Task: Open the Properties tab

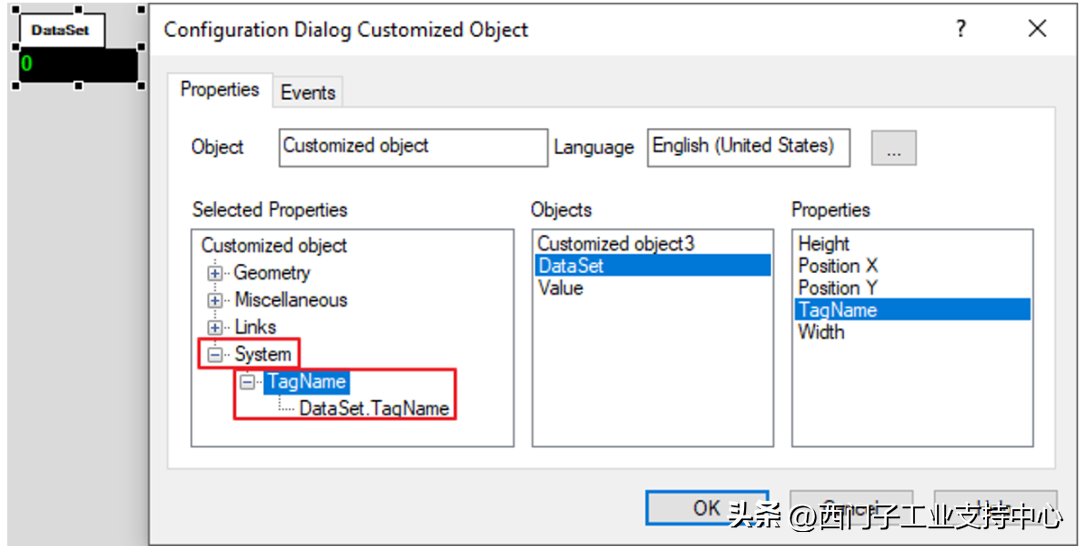Action: [219, 90]
